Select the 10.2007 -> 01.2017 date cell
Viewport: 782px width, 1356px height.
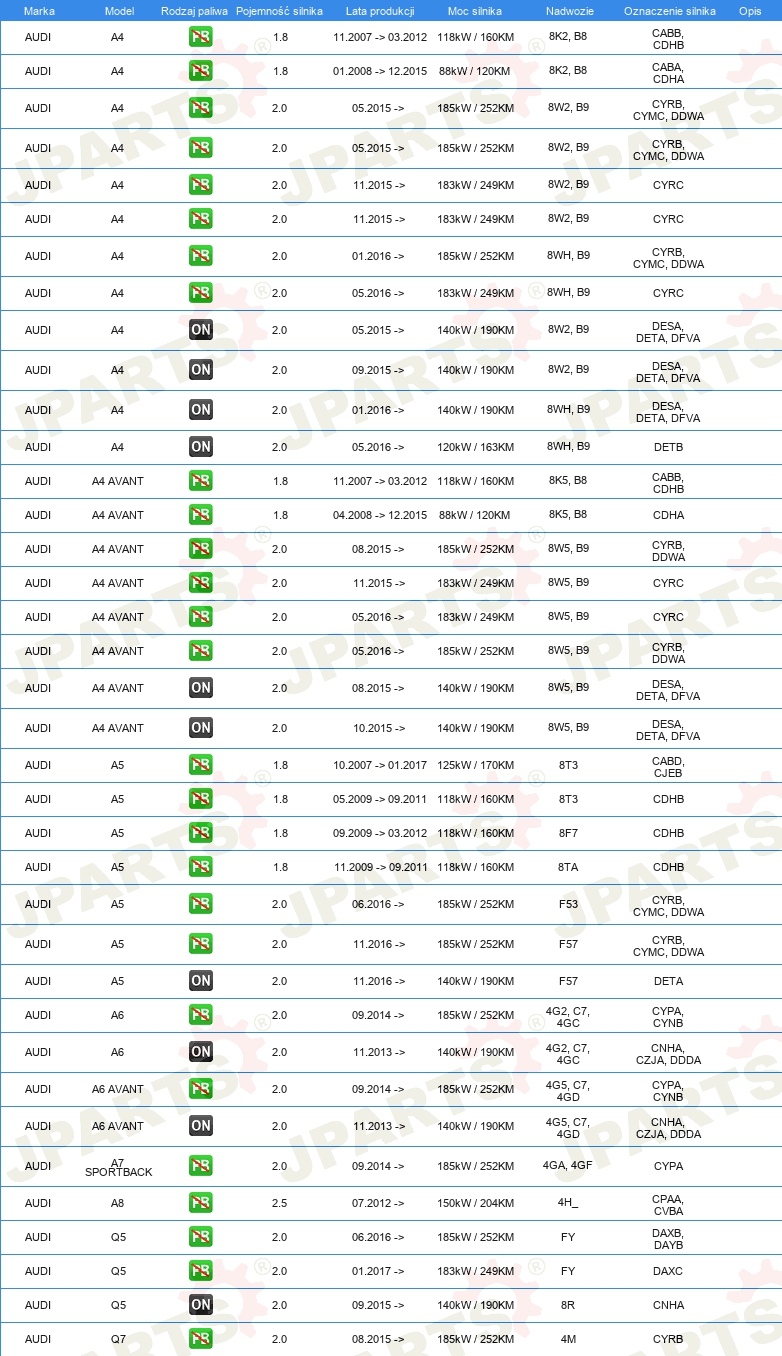coord(380,765)
